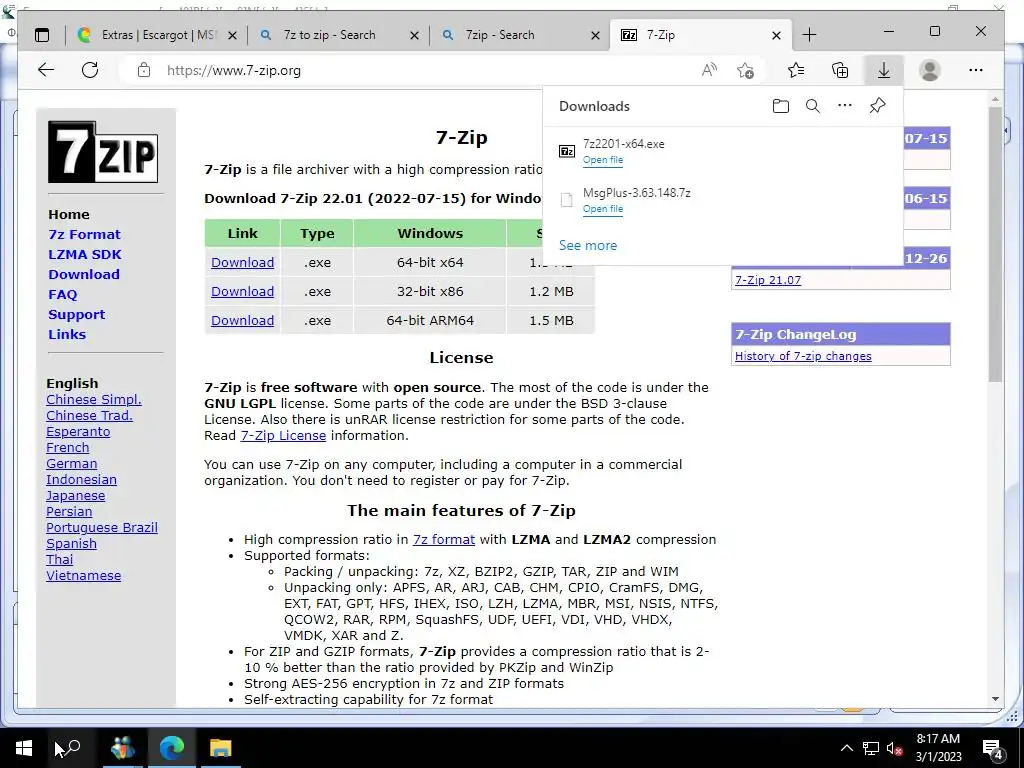Open the LZMA SDK sidebar link
1024x768 pixels.
click(x=85, y=255)
